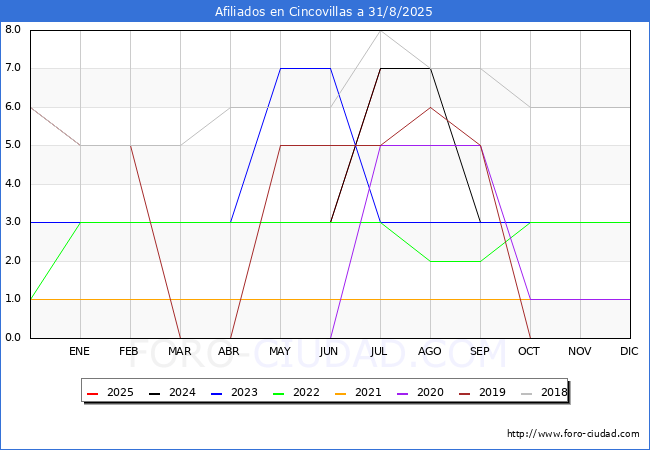Screen dimensions: 650x450
Task: Click the black 2024 legend color swatch
Action: pyautogui.click(x=154, y=393)
